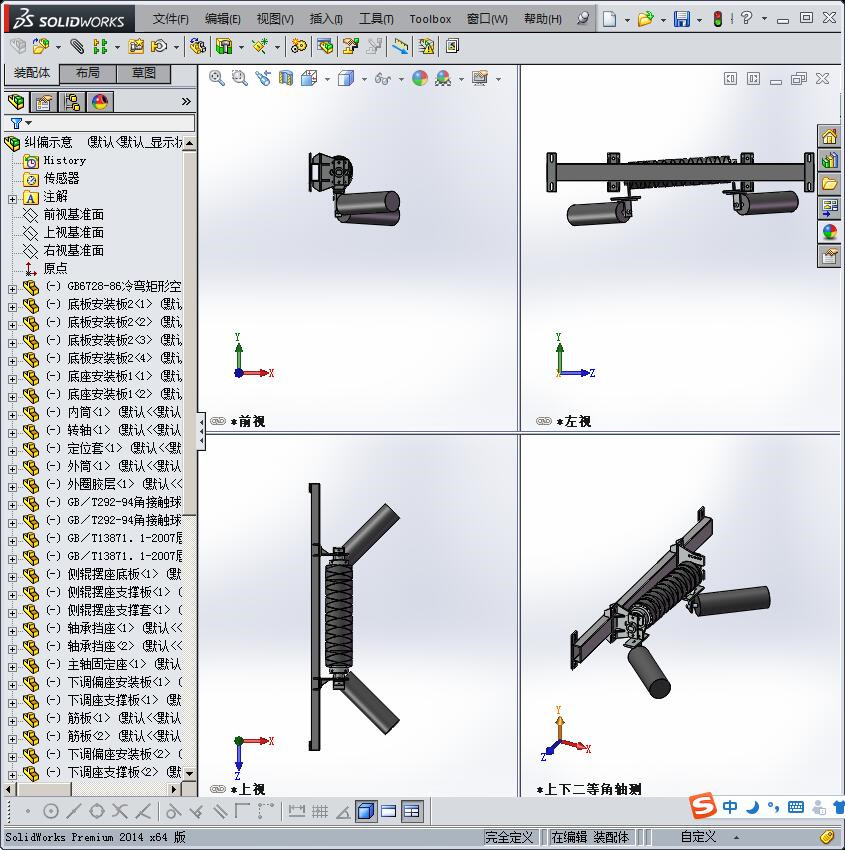Open the File Explorer task pane folder

[829, 184]
